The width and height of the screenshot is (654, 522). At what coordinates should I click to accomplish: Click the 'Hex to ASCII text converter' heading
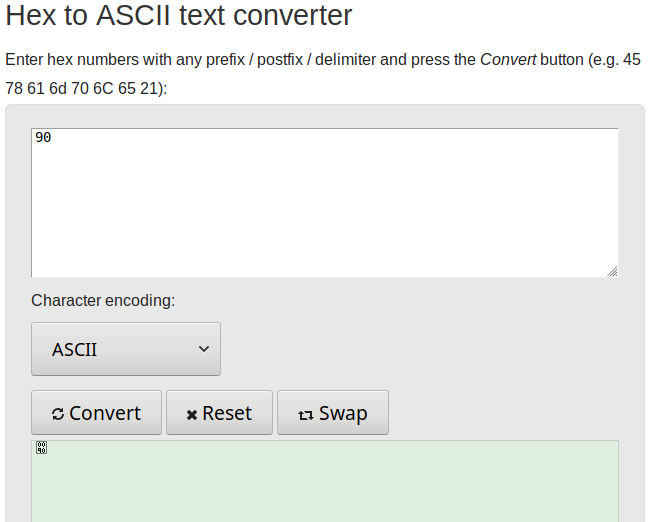[179, 15]
